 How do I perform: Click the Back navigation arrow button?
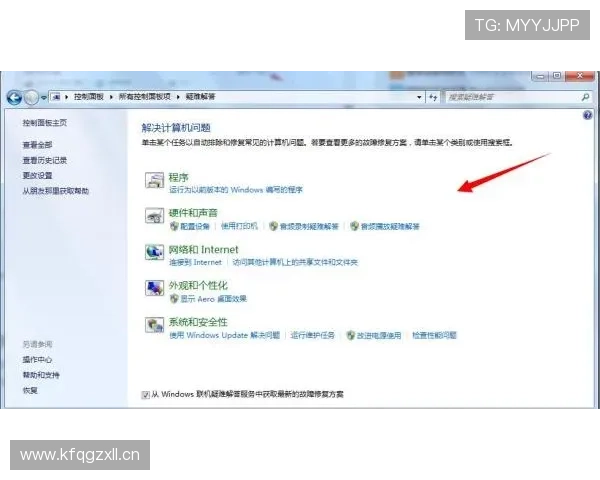point(15,98)
